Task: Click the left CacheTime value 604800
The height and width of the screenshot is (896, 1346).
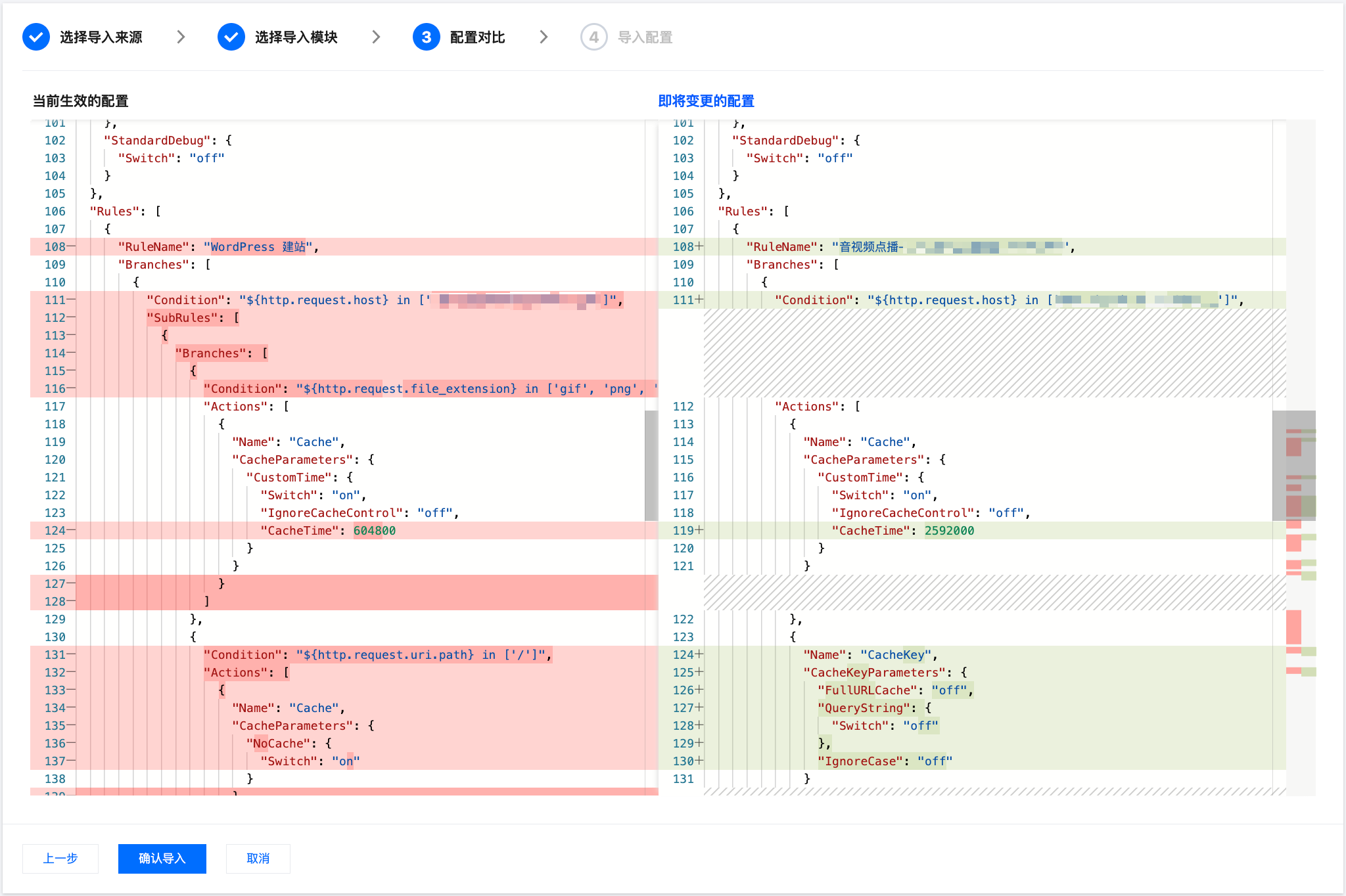Action: pyautogui.click(x=375, y=531)
